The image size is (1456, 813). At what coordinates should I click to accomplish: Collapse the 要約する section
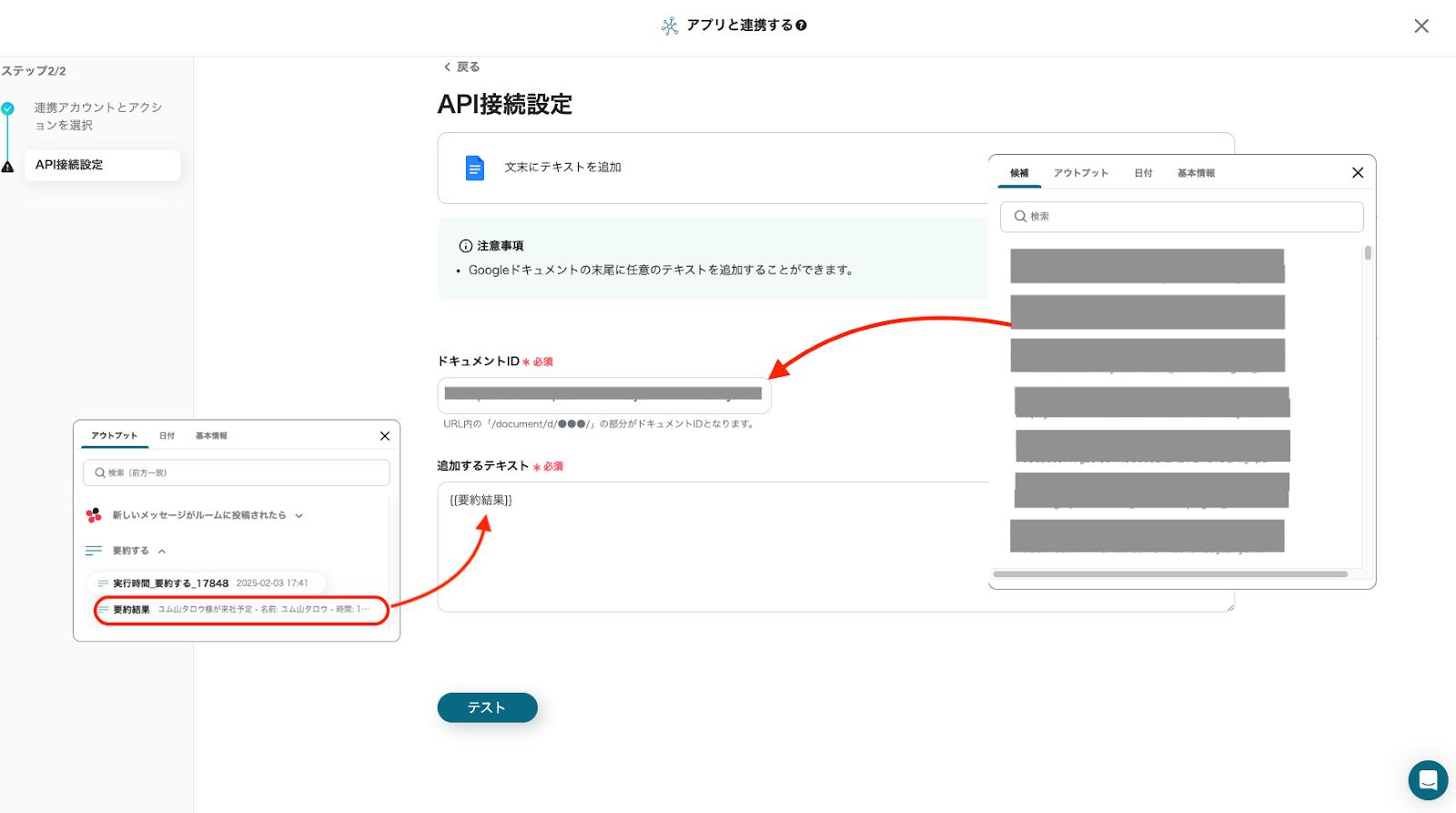(162, 551)
